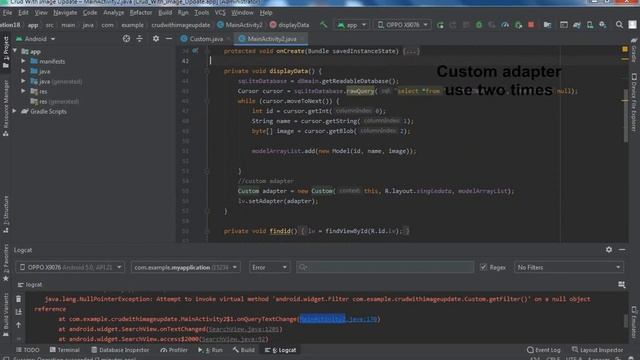Image resolution: width=640 pixels, height=360 pixels.
Task: Open SDK Manager icon in toolbar
Action: coord(603,25)
